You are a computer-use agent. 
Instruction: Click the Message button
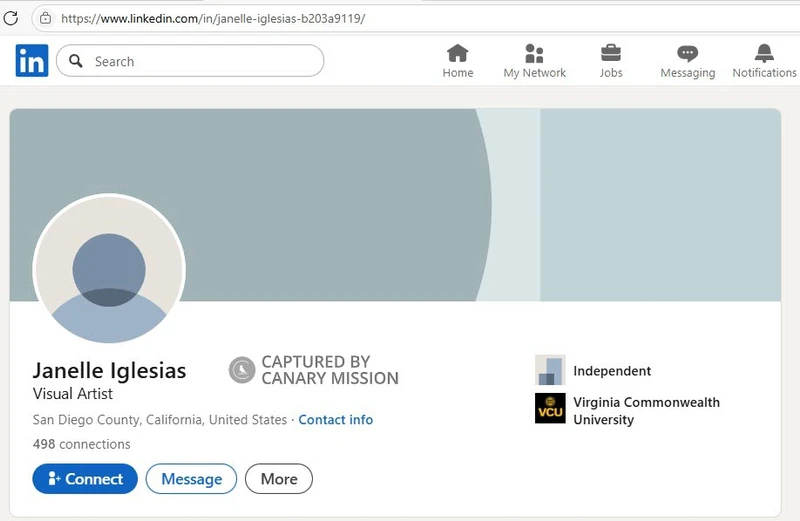[191, 479]
